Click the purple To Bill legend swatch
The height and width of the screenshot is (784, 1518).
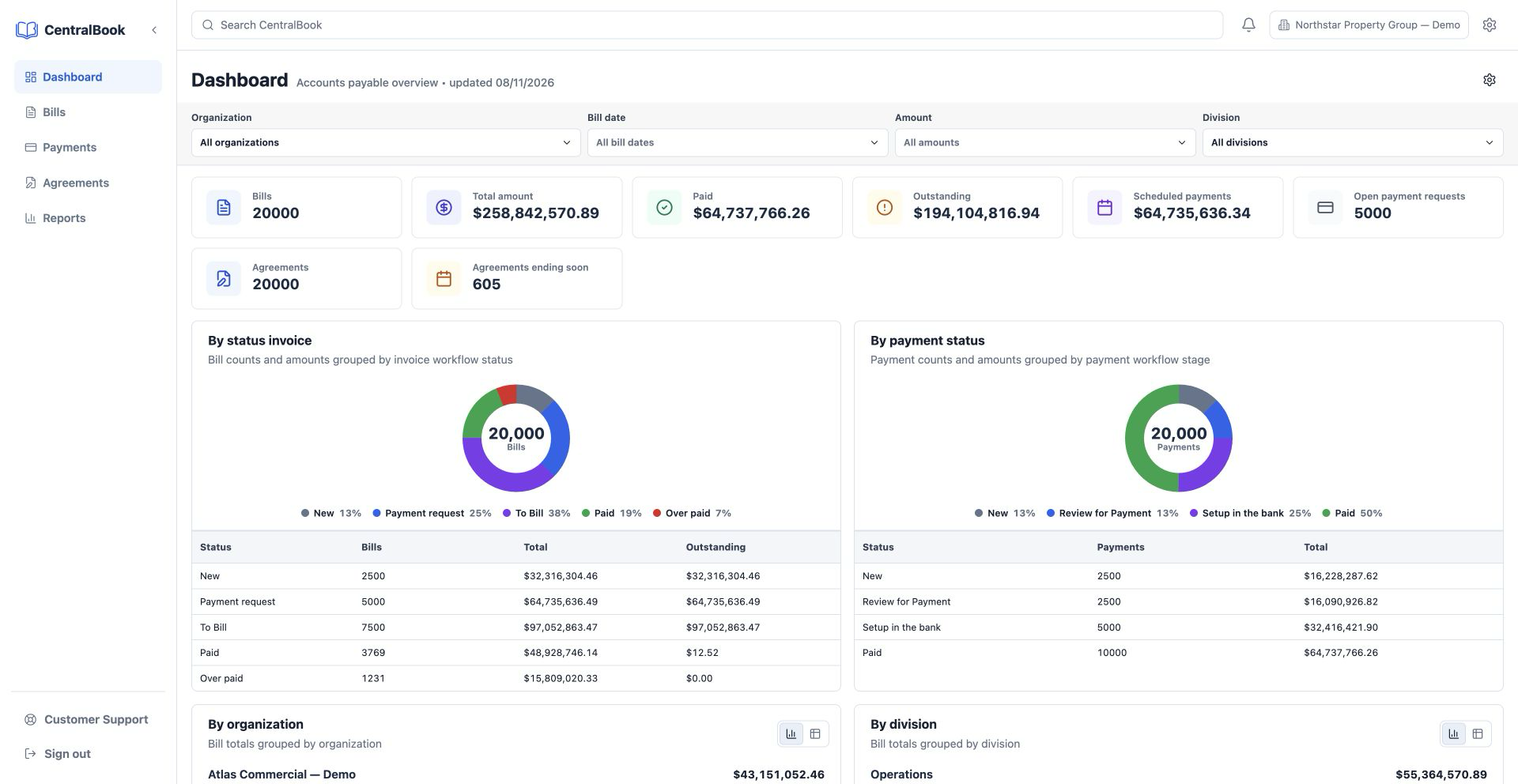click(507, 514)
